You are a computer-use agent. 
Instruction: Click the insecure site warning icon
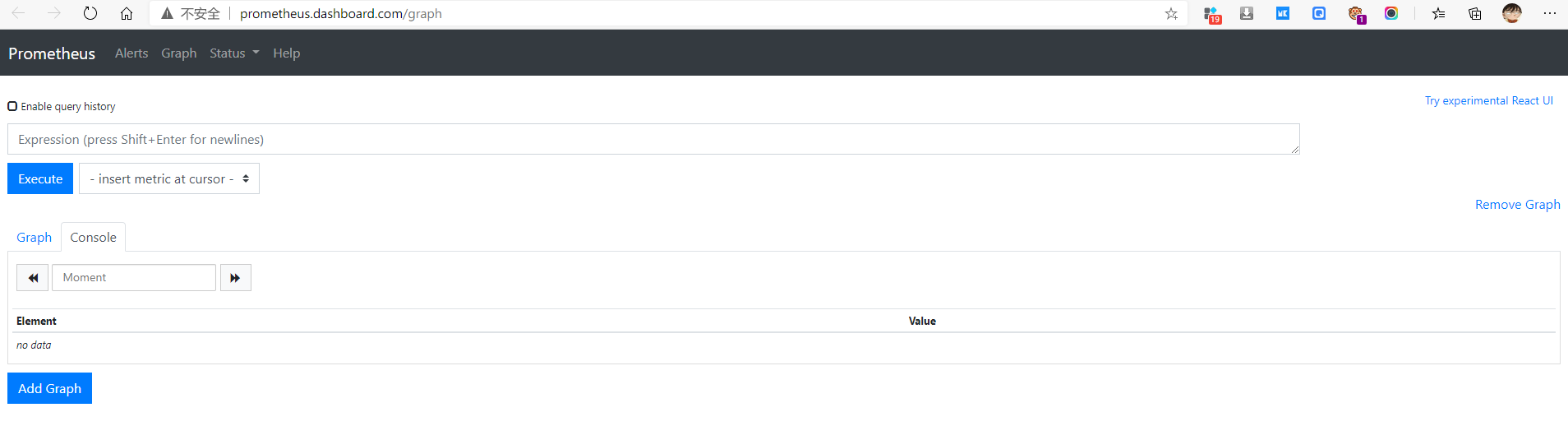point(167,13)
